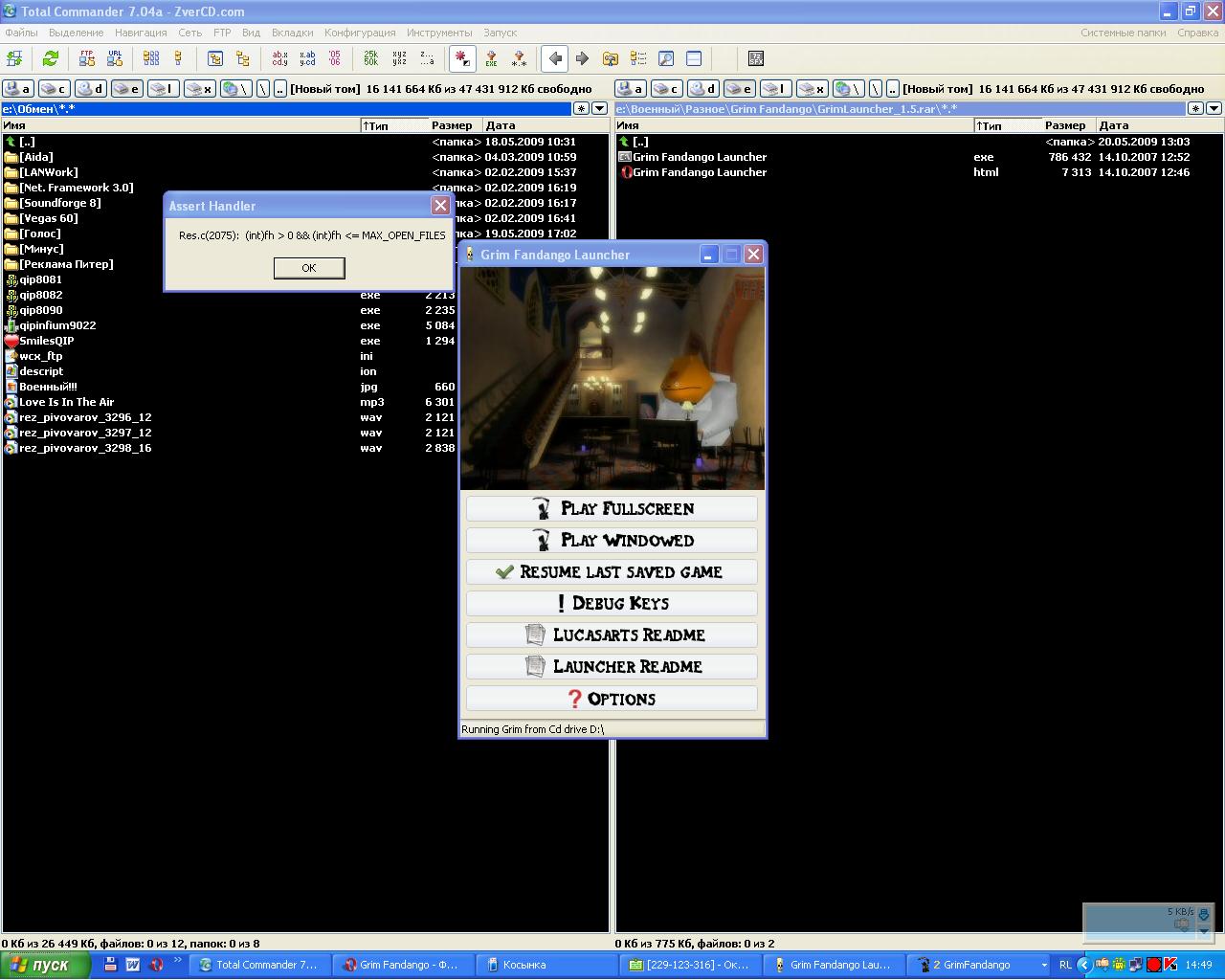Click the Размер column header in right panel

click(1064, 125)
